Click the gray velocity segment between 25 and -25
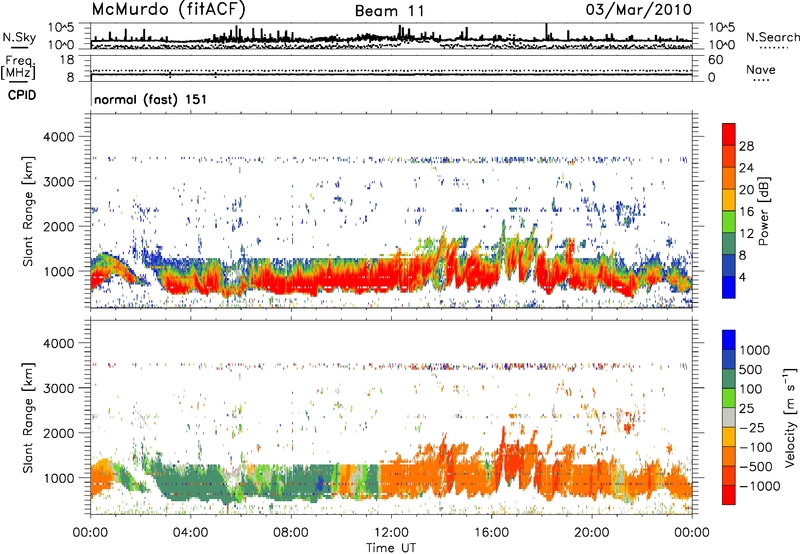 click(x=729, y=418)
